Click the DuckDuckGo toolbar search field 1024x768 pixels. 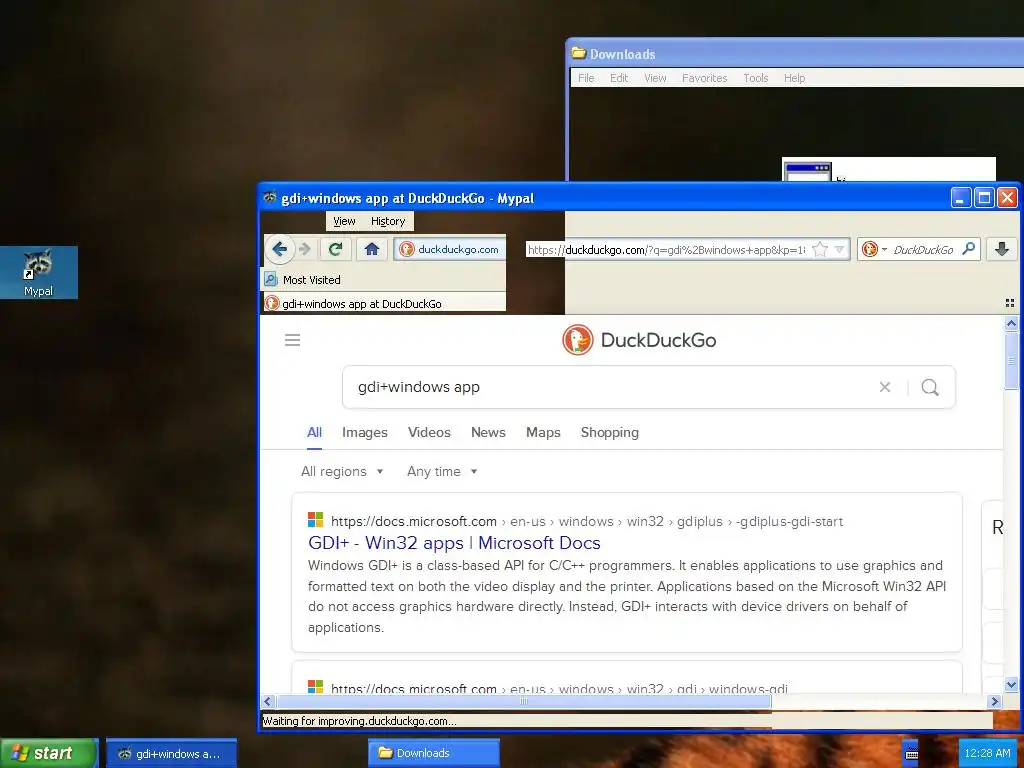pos(923,249)
